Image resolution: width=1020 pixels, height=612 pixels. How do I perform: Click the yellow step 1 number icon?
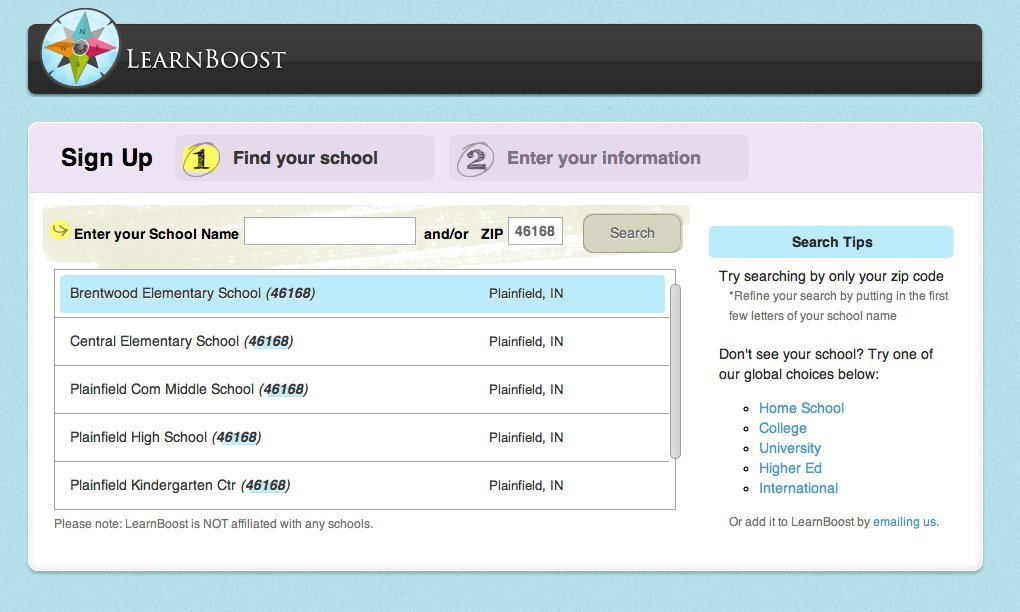(x=202, y=159)
